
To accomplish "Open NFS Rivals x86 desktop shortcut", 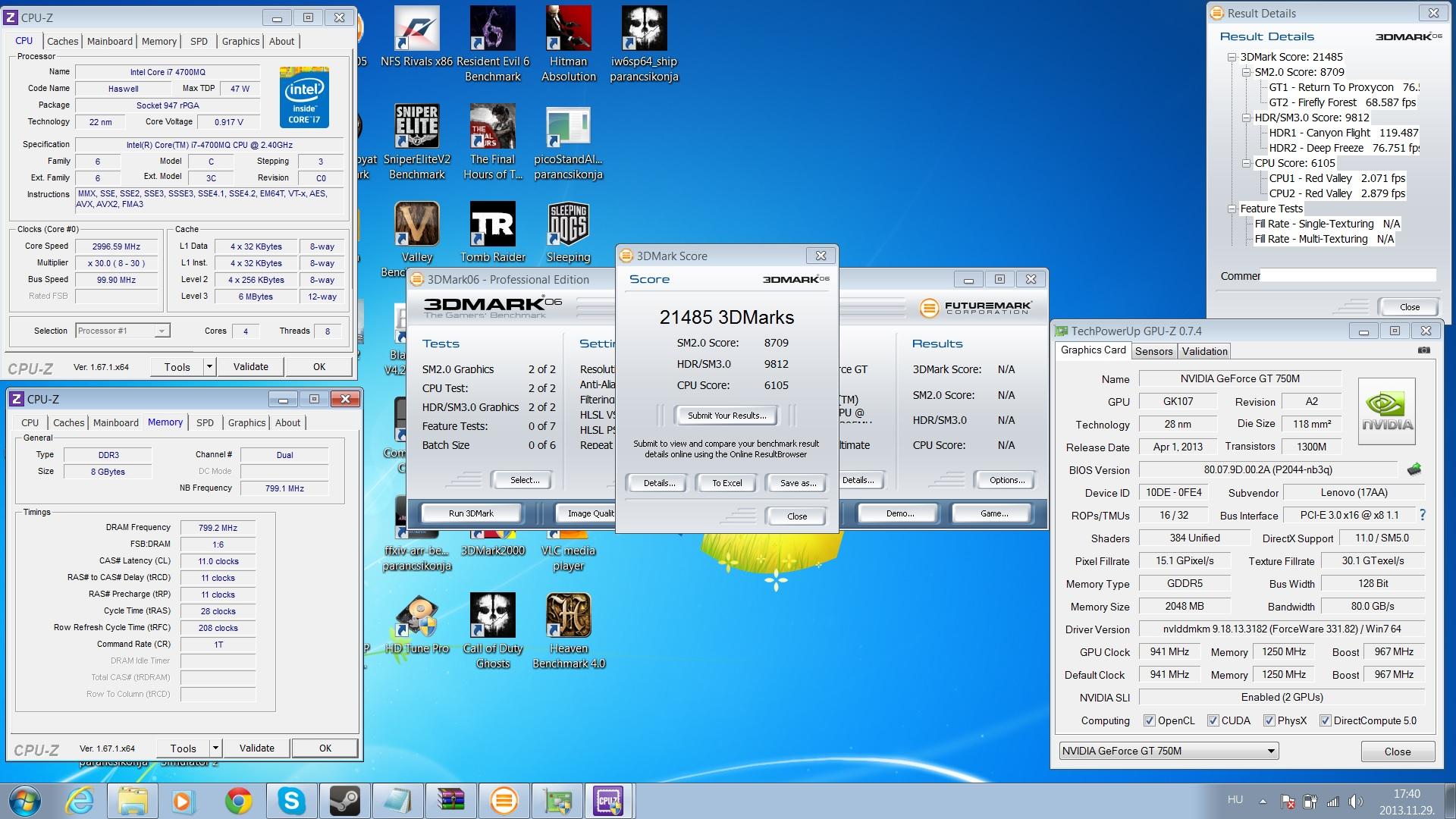I will click(416, 36).
